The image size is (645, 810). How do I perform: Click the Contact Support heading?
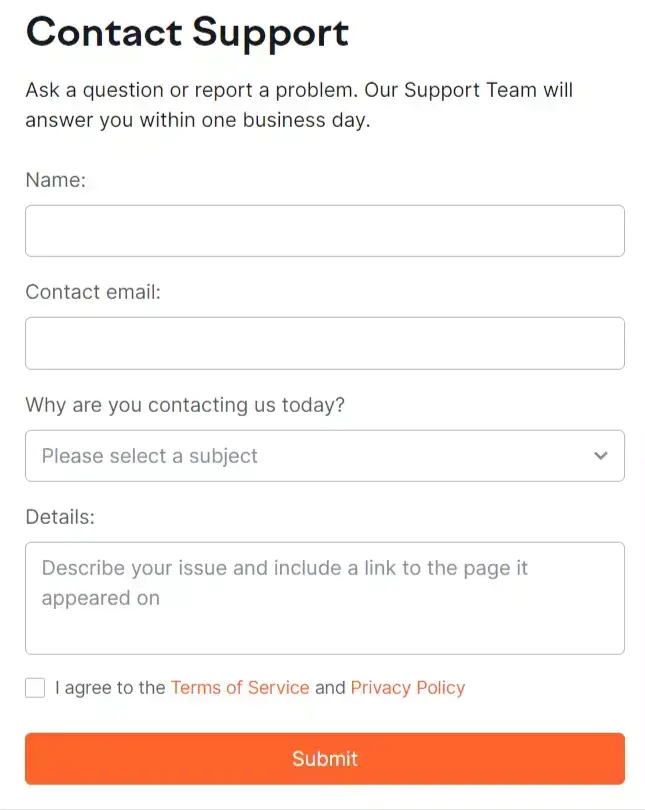pos(187,33)
